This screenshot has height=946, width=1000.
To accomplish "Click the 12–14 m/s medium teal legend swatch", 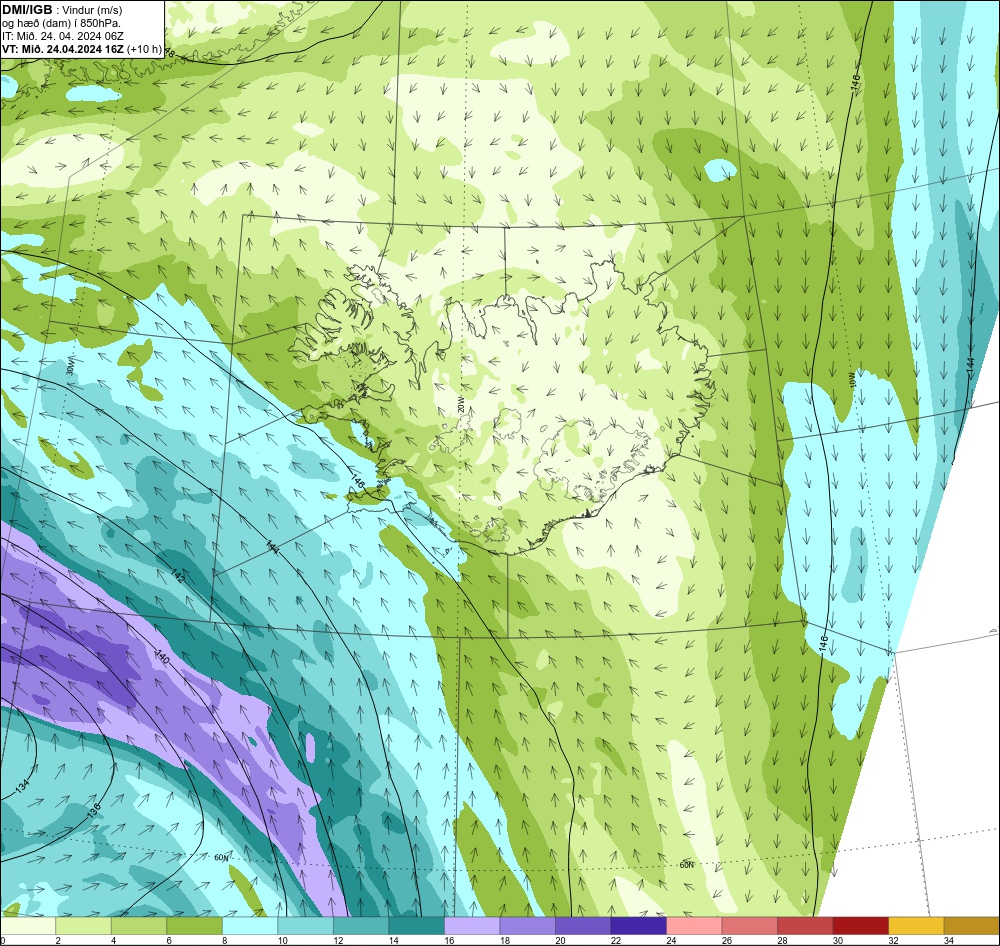I will click(x=361, y=926).
